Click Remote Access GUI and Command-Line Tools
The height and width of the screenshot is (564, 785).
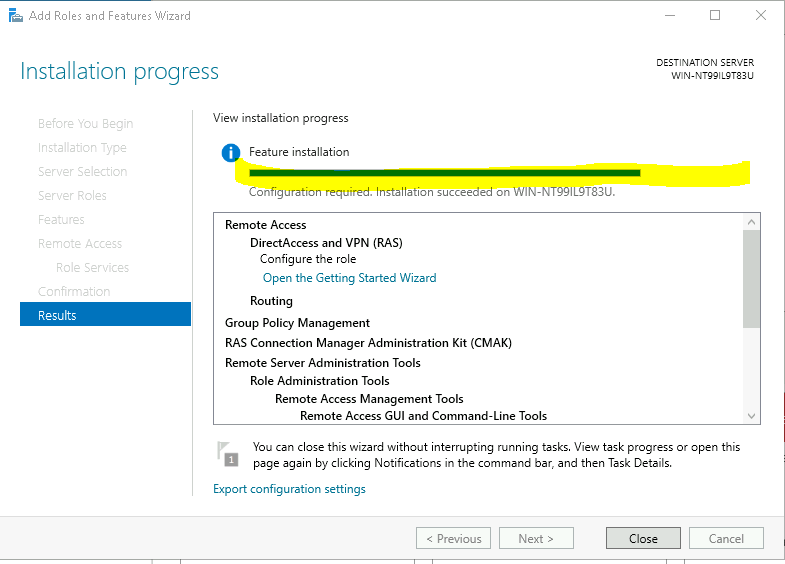(x=424, y=416)
